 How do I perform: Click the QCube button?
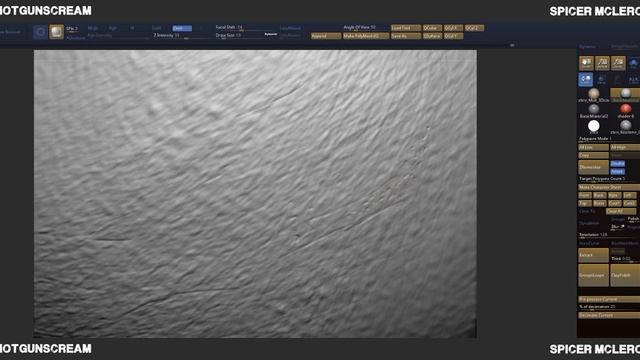pos(432,28)
